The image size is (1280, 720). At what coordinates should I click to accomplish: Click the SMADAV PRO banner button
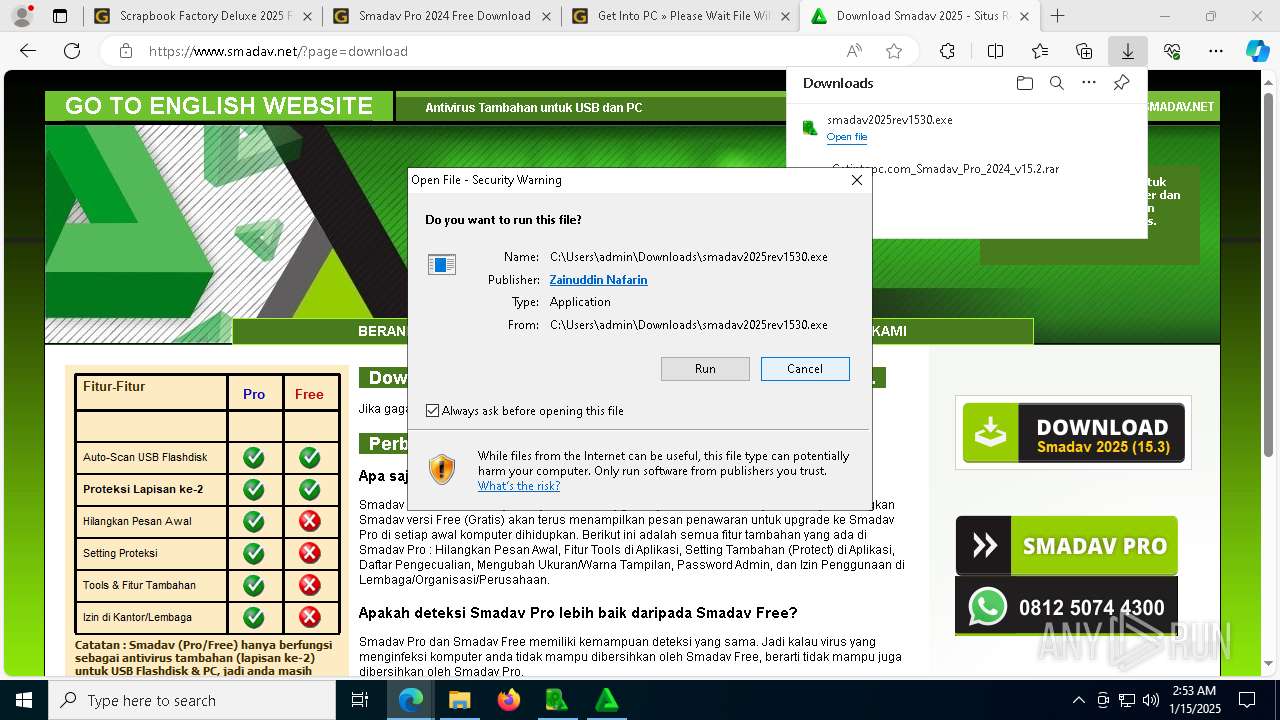pyautogui.click(x=1066, y=546)
